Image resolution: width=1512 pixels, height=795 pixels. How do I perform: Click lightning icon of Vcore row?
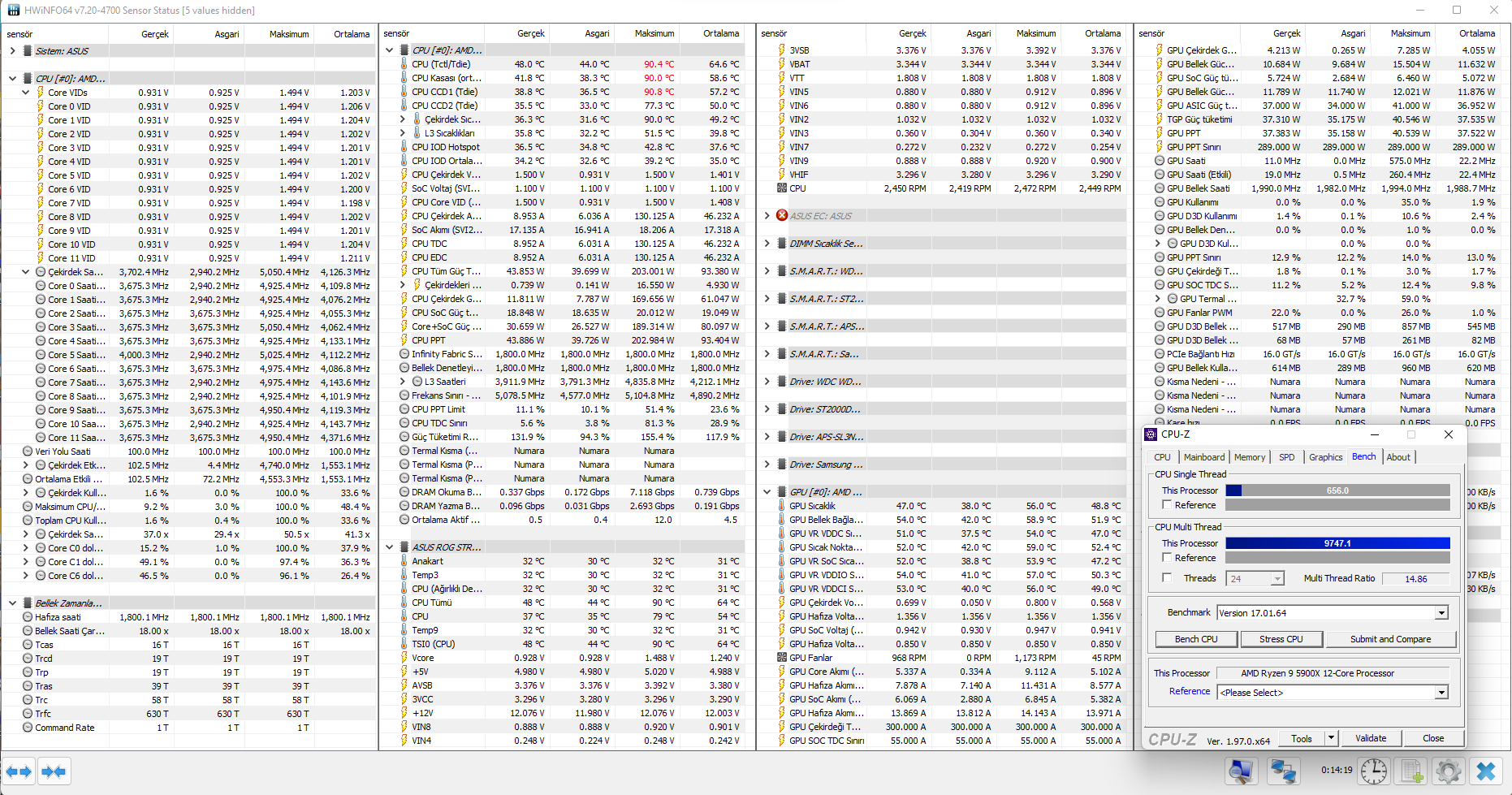[x=404, y=658]
